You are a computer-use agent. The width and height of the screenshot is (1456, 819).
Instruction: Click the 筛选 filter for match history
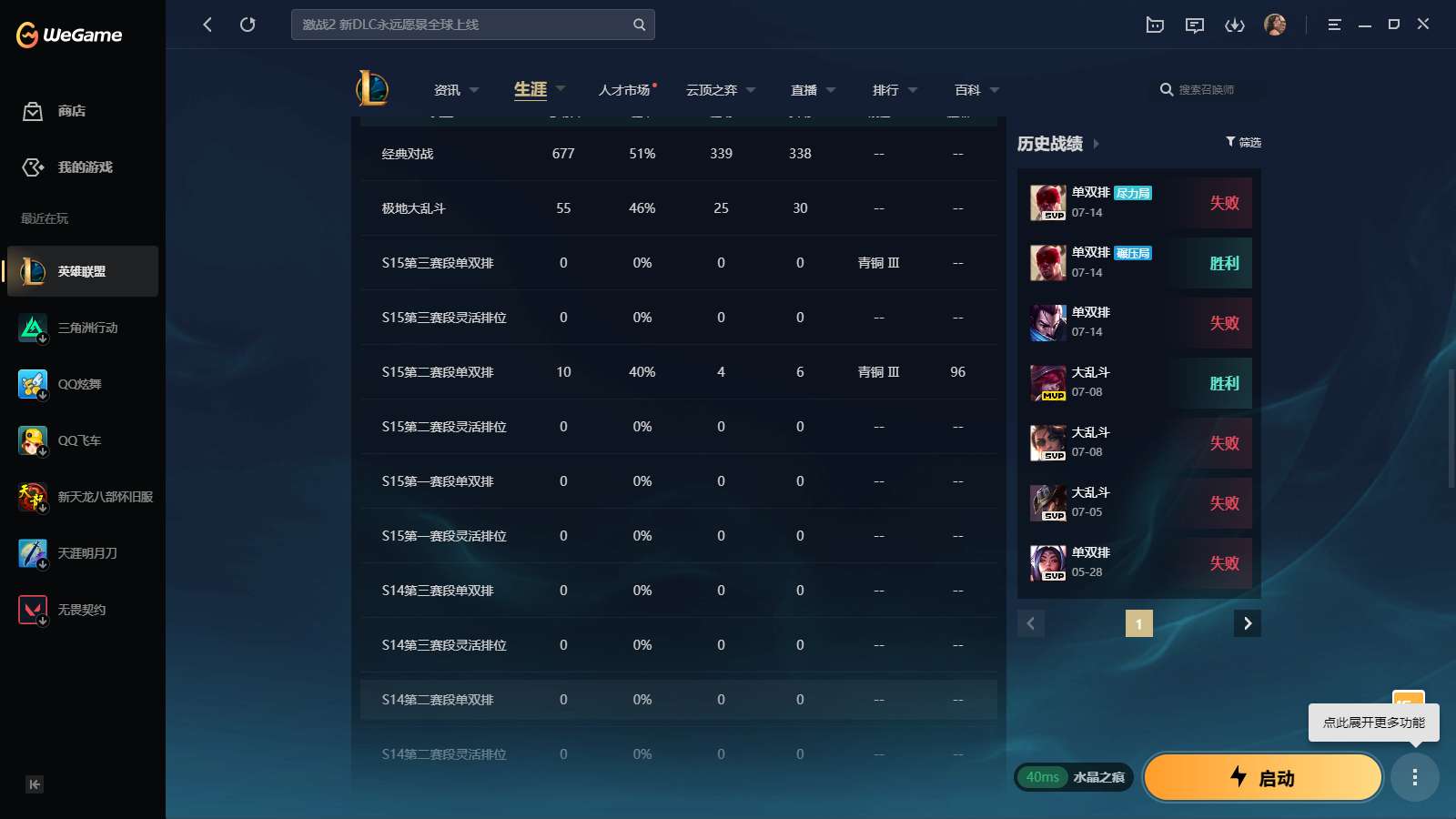1243,142
